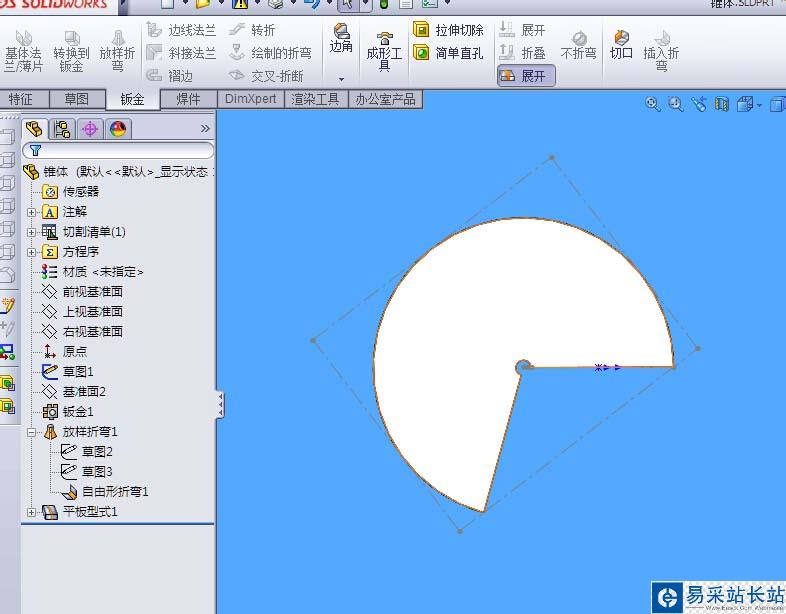Click the feature tree filter field
786x614 pixels.
click(x=118, y=150)
